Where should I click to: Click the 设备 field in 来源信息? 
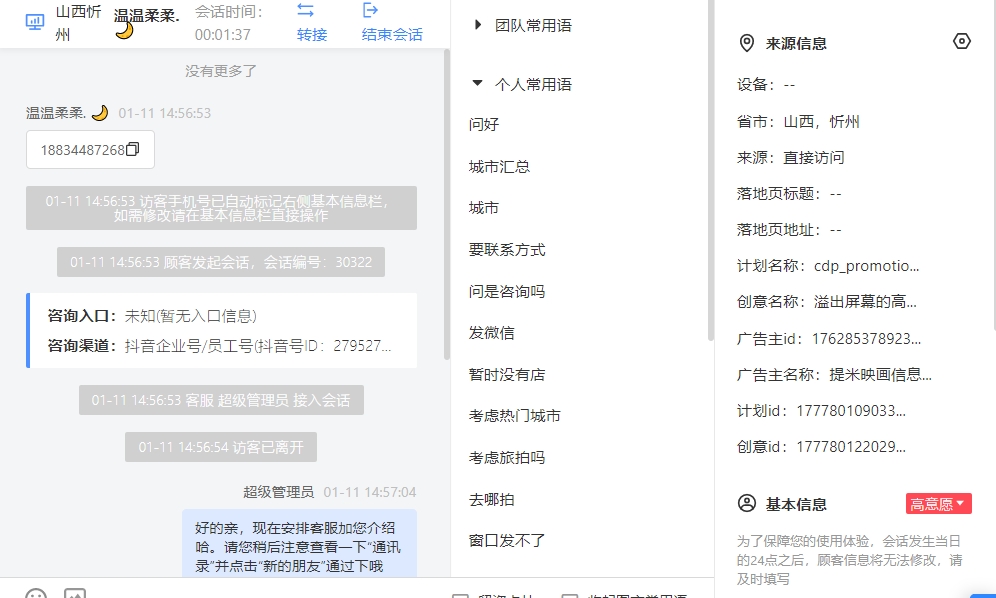coord(766,85)
